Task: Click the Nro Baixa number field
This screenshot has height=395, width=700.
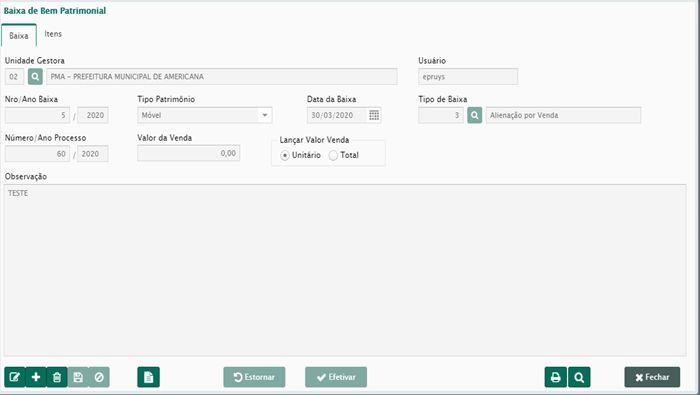Action: pos(38,115)
